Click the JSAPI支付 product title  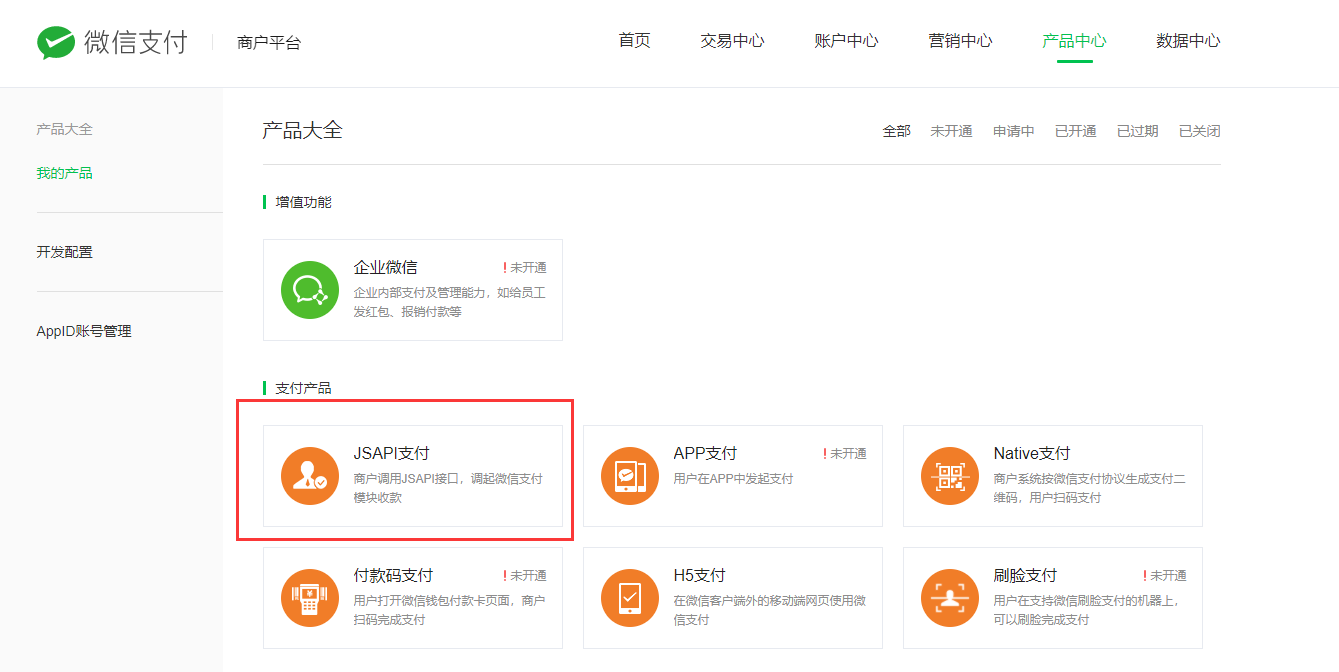coord(391,453)
